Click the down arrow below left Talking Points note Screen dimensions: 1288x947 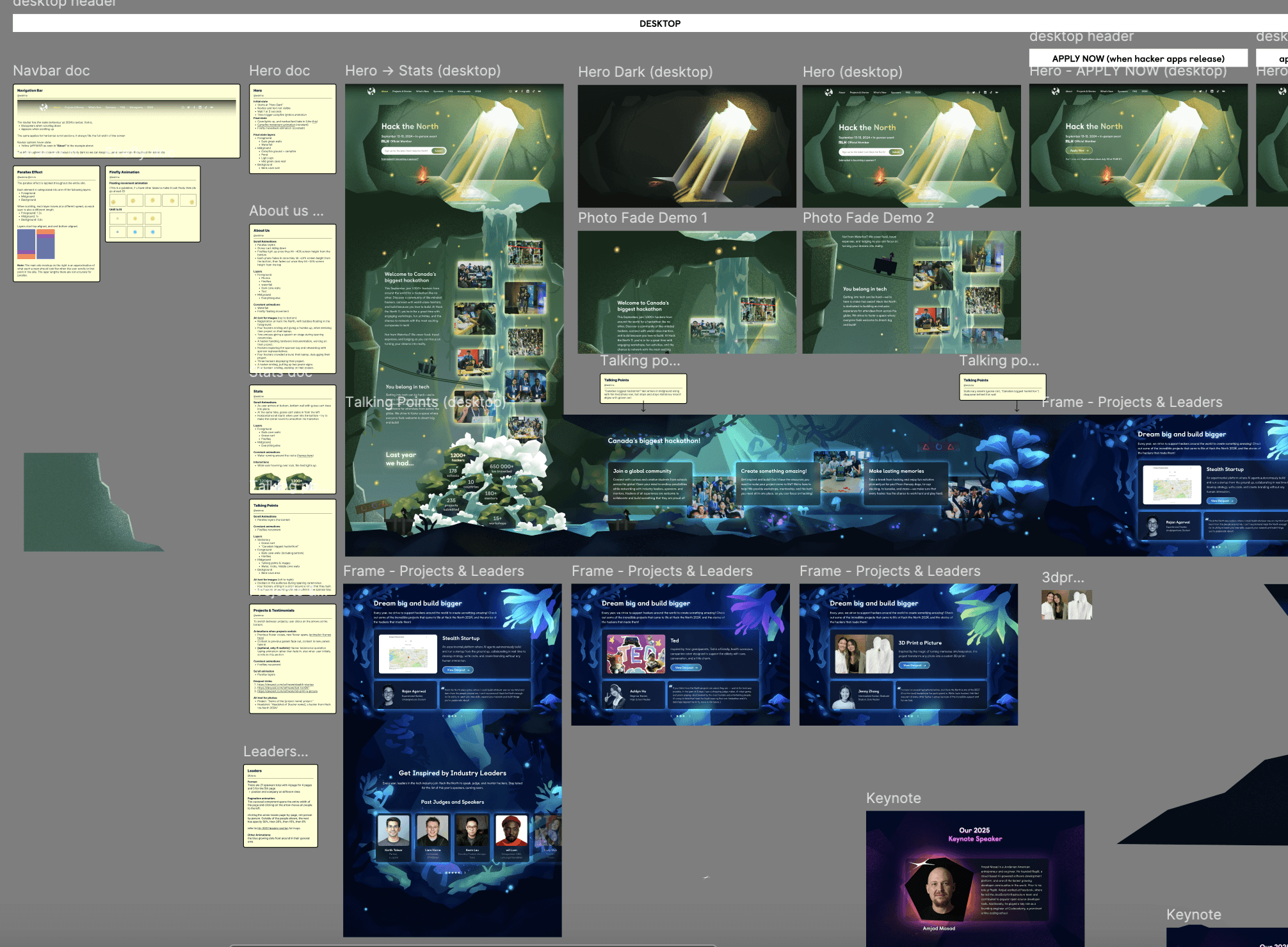point(643,407)
